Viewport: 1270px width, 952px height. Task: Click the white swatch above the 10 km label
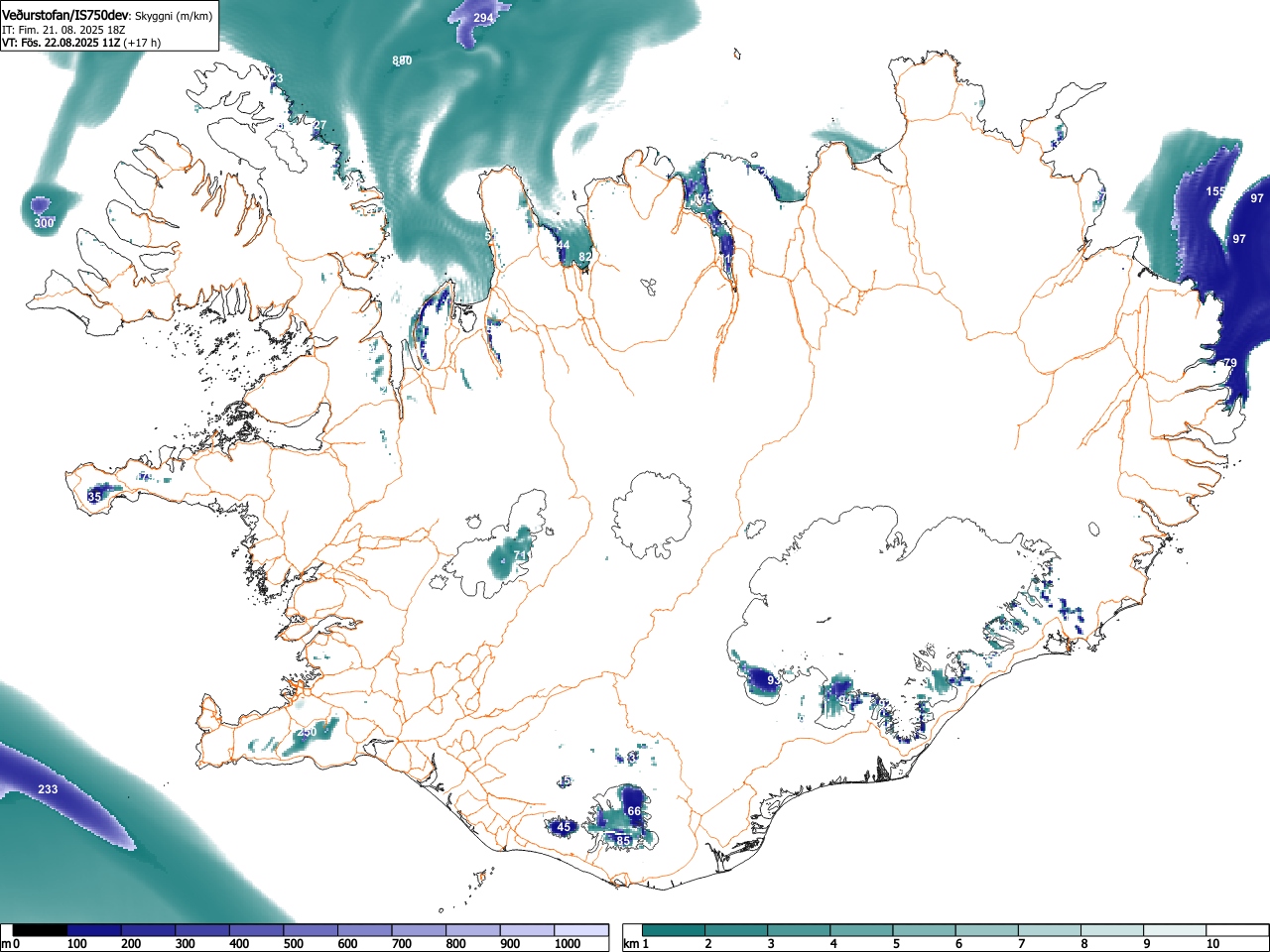click(x=1238, y=930)
